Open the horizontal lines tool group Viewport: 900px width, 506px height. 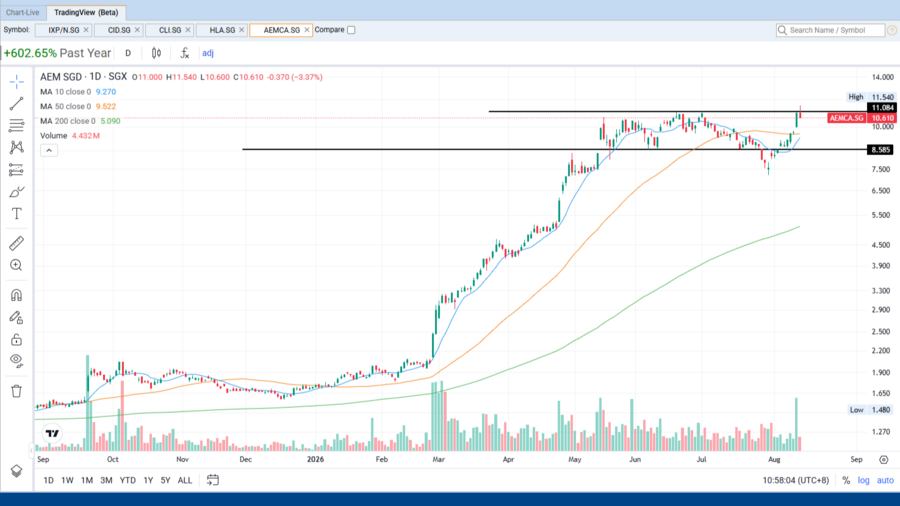pos(17,126)
